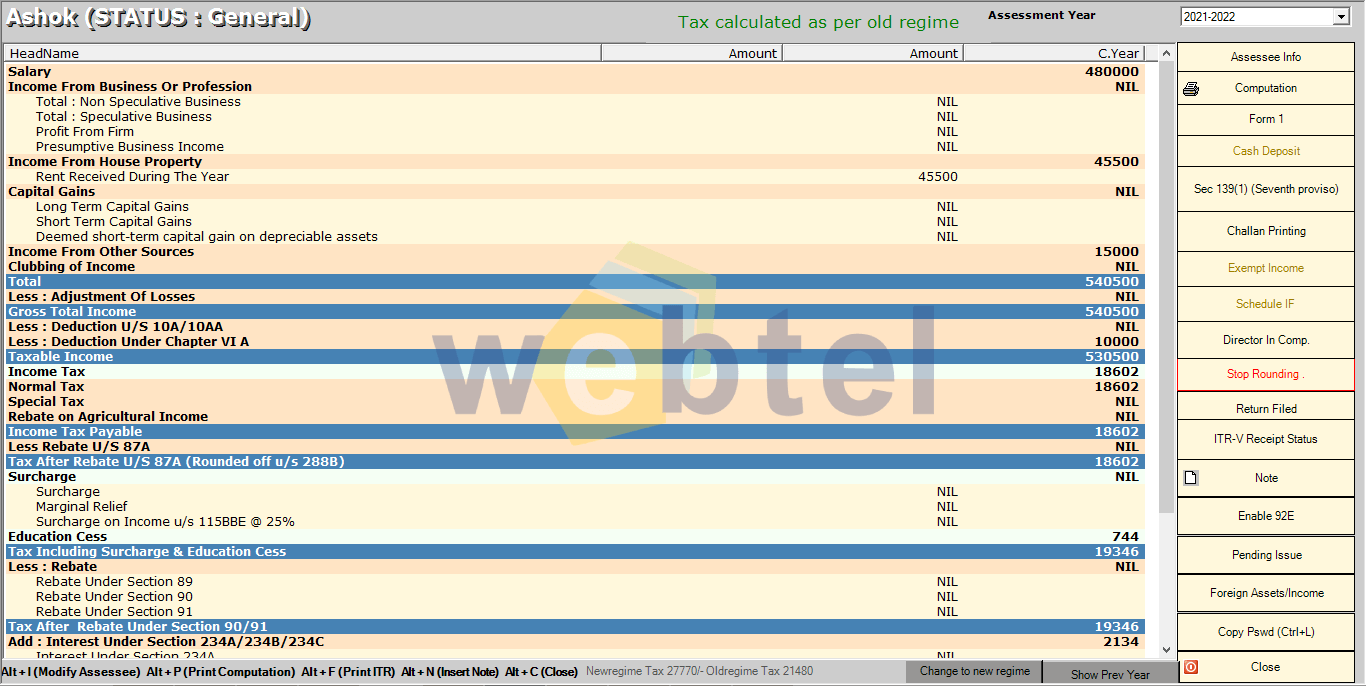The image size is (1366, 686).
Task: Select the Taxable Income row
Action: (x=575, y=357)
